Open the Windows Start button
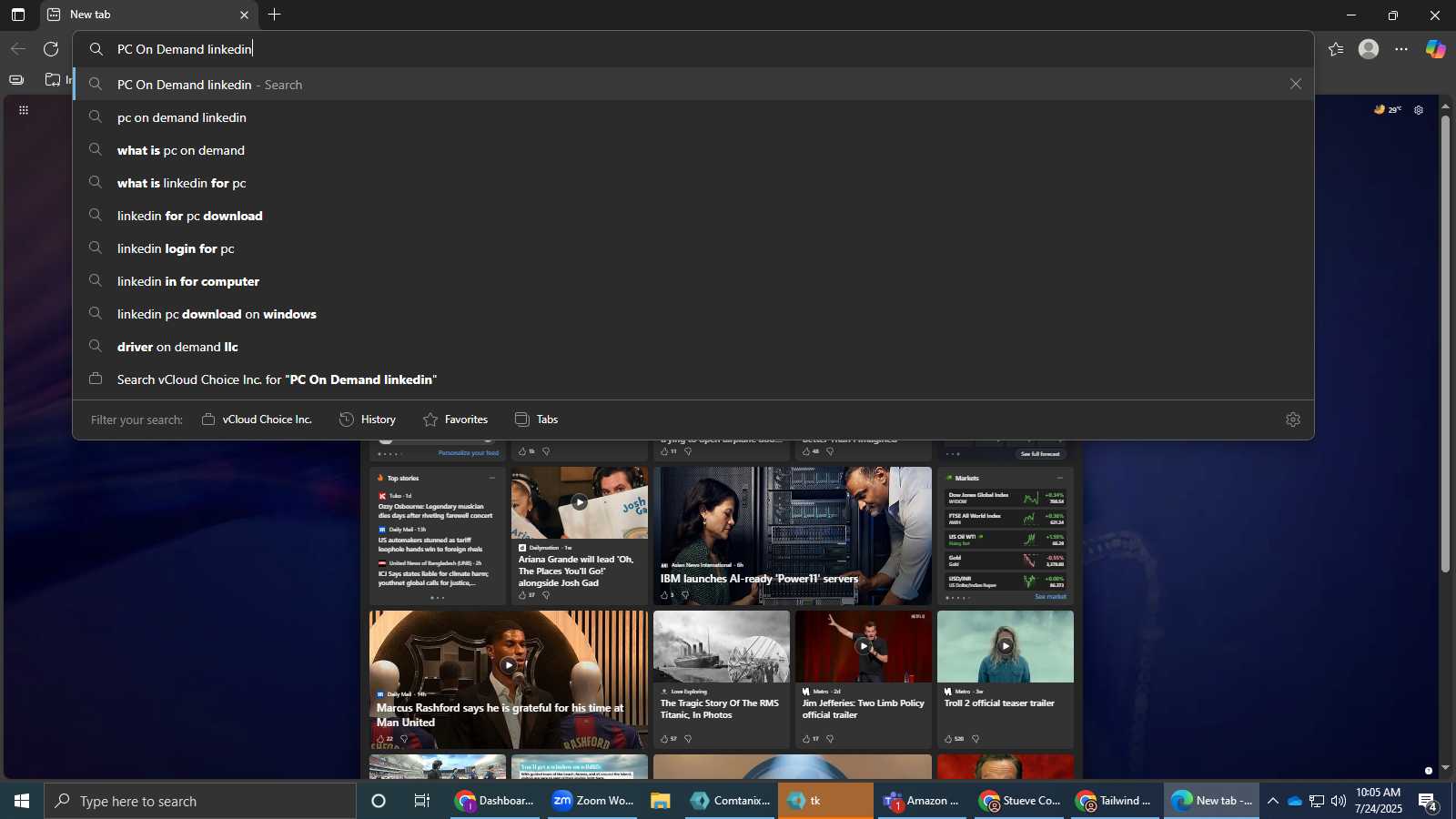 point(22,801)
